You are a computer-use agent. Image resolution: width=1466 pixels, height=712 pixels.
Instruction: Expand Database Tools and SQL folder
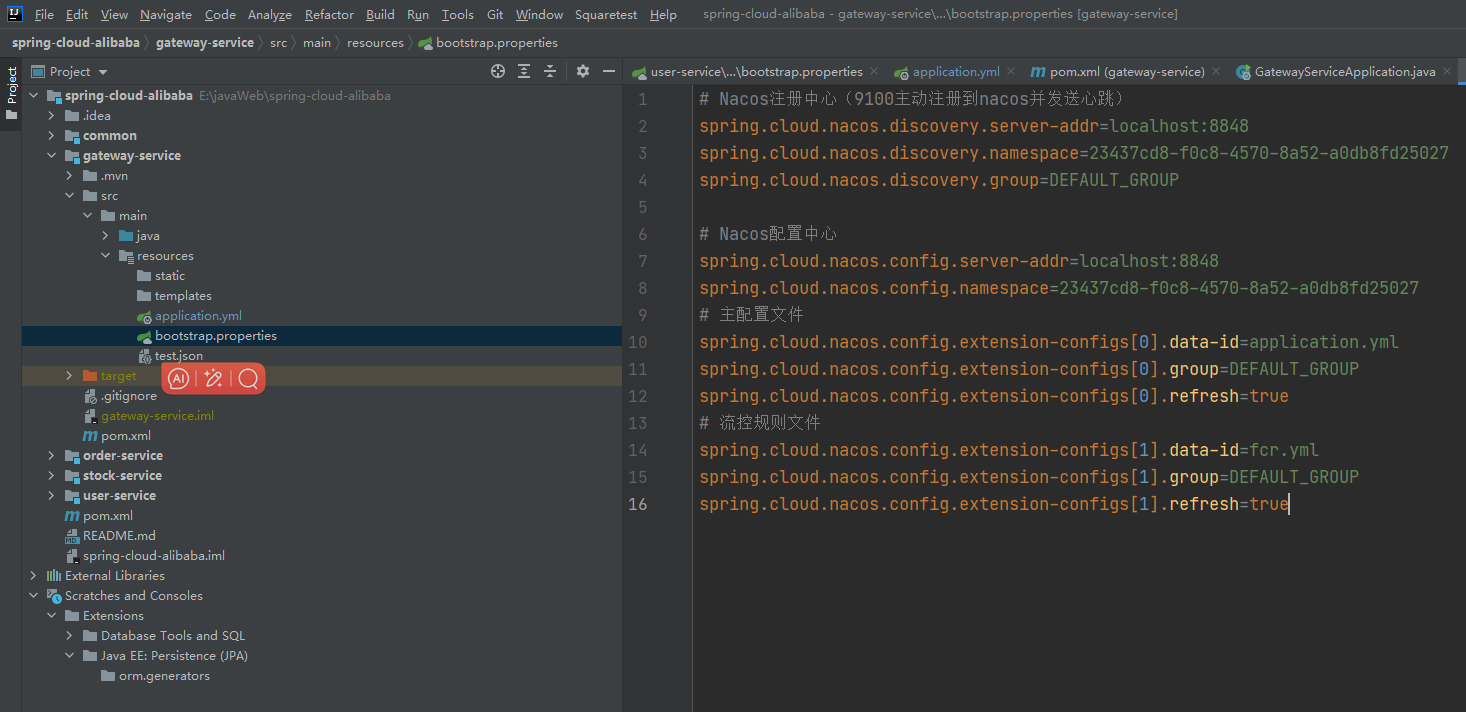[x=69, y=636]
